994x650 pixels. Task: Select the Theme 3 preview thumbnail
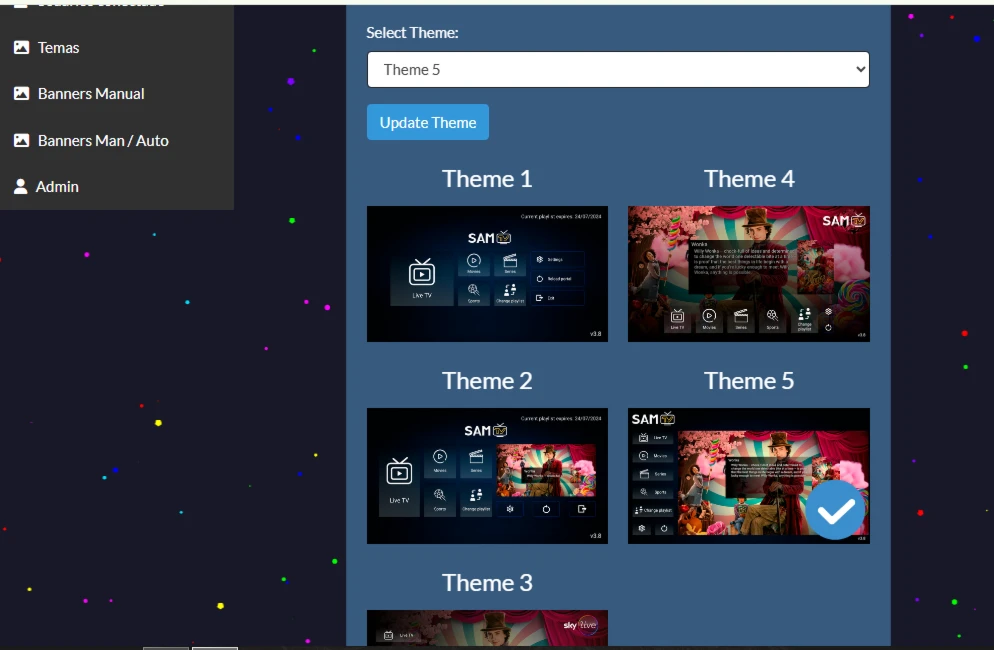(487, 628)
